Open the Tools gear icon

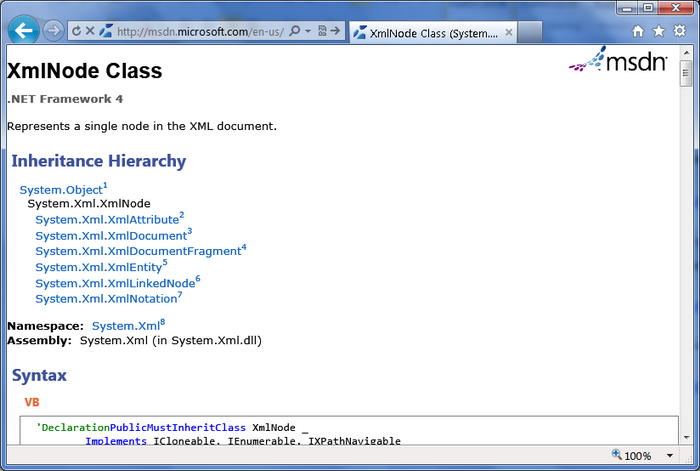[679, 31]
